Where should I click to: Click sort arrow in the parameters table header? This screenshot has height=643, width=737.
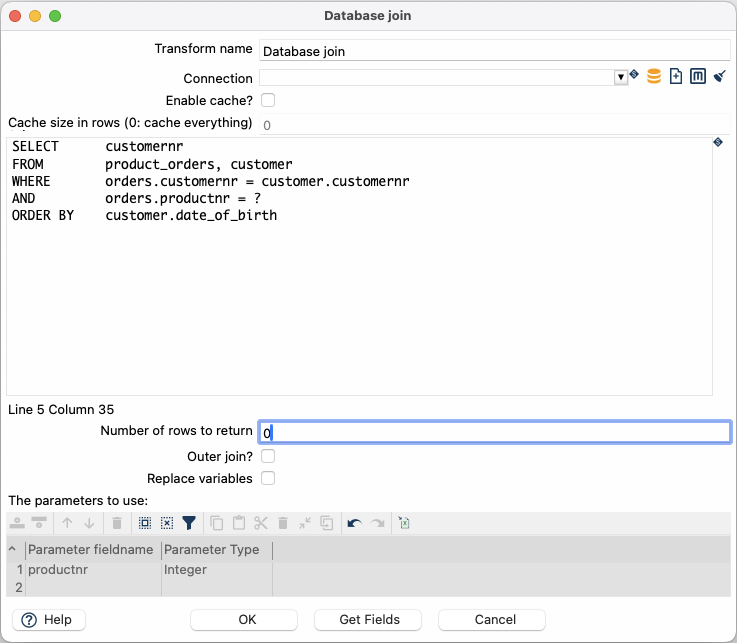12,550
